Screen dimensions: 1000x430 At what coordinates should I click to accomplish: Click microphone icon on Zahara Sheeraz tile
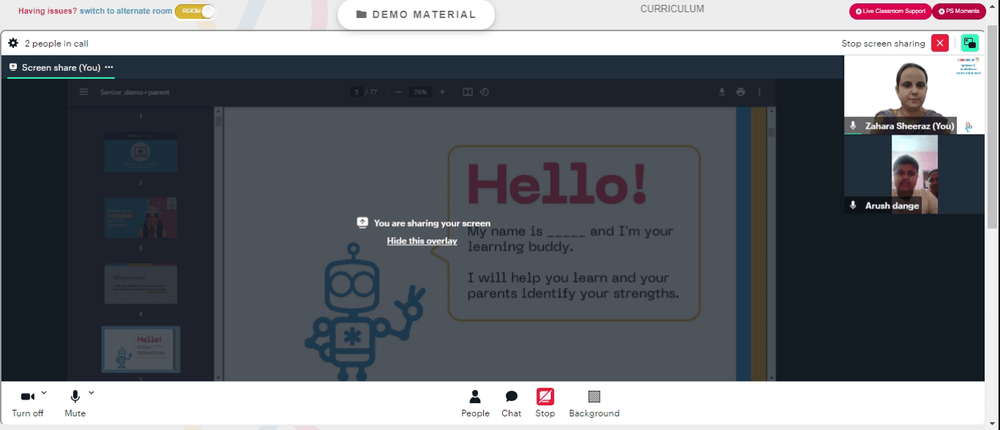[x=853, y=126]
